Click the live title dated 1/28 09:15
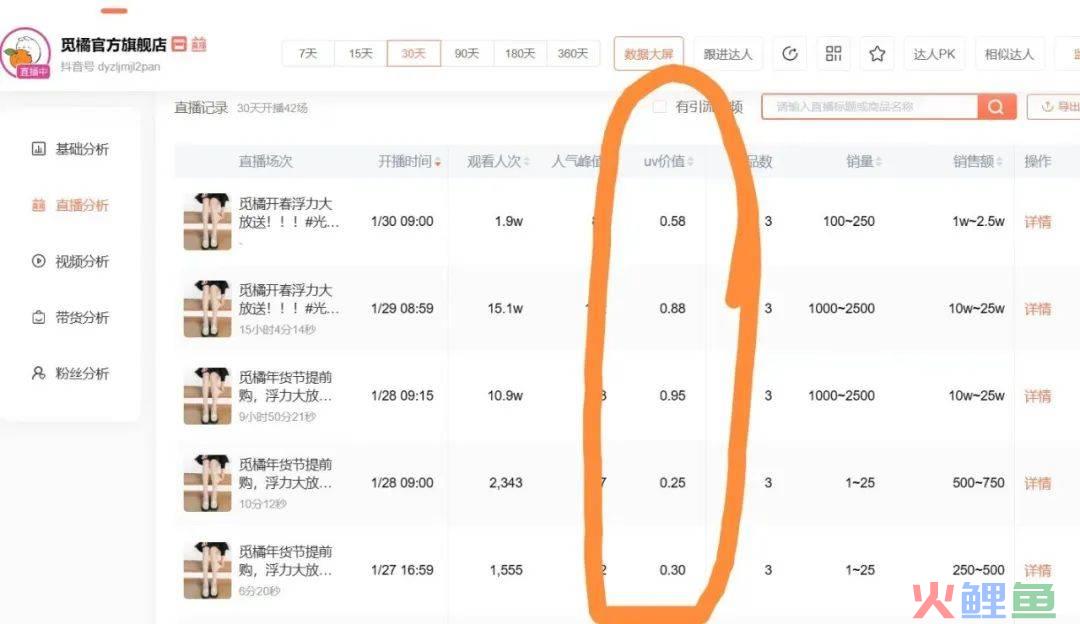Screen dimensions: 1080x624 pyautogui.click(x=286, y=386)
